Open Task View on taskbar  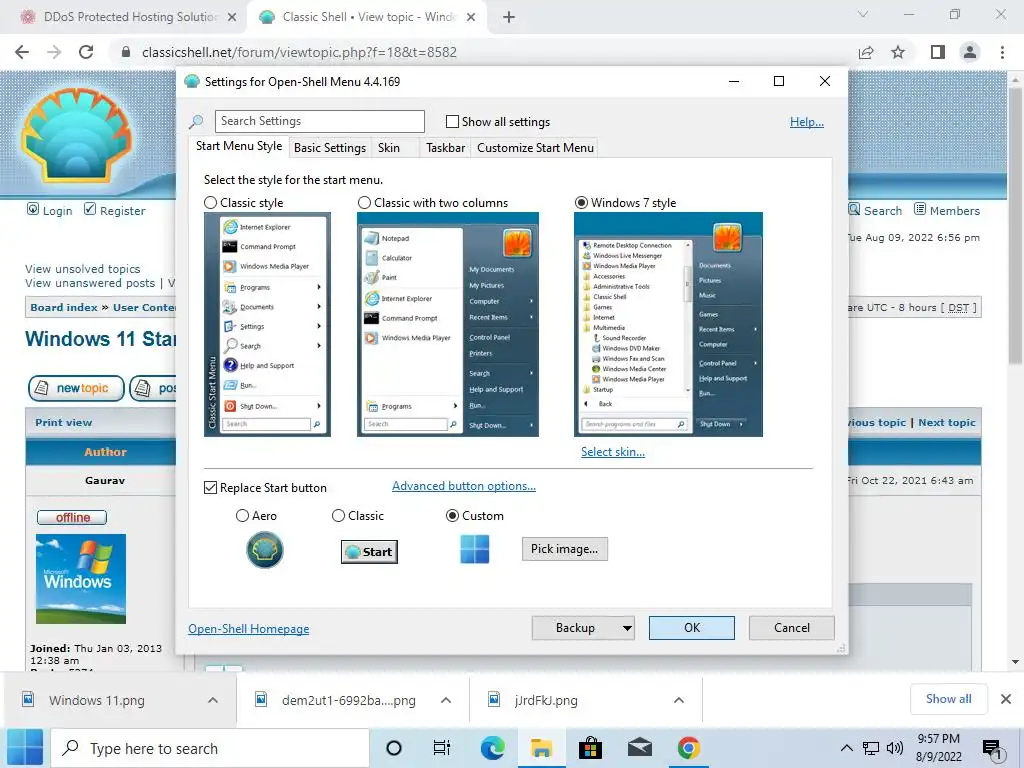pyautogui.click(x=442, y=748)
